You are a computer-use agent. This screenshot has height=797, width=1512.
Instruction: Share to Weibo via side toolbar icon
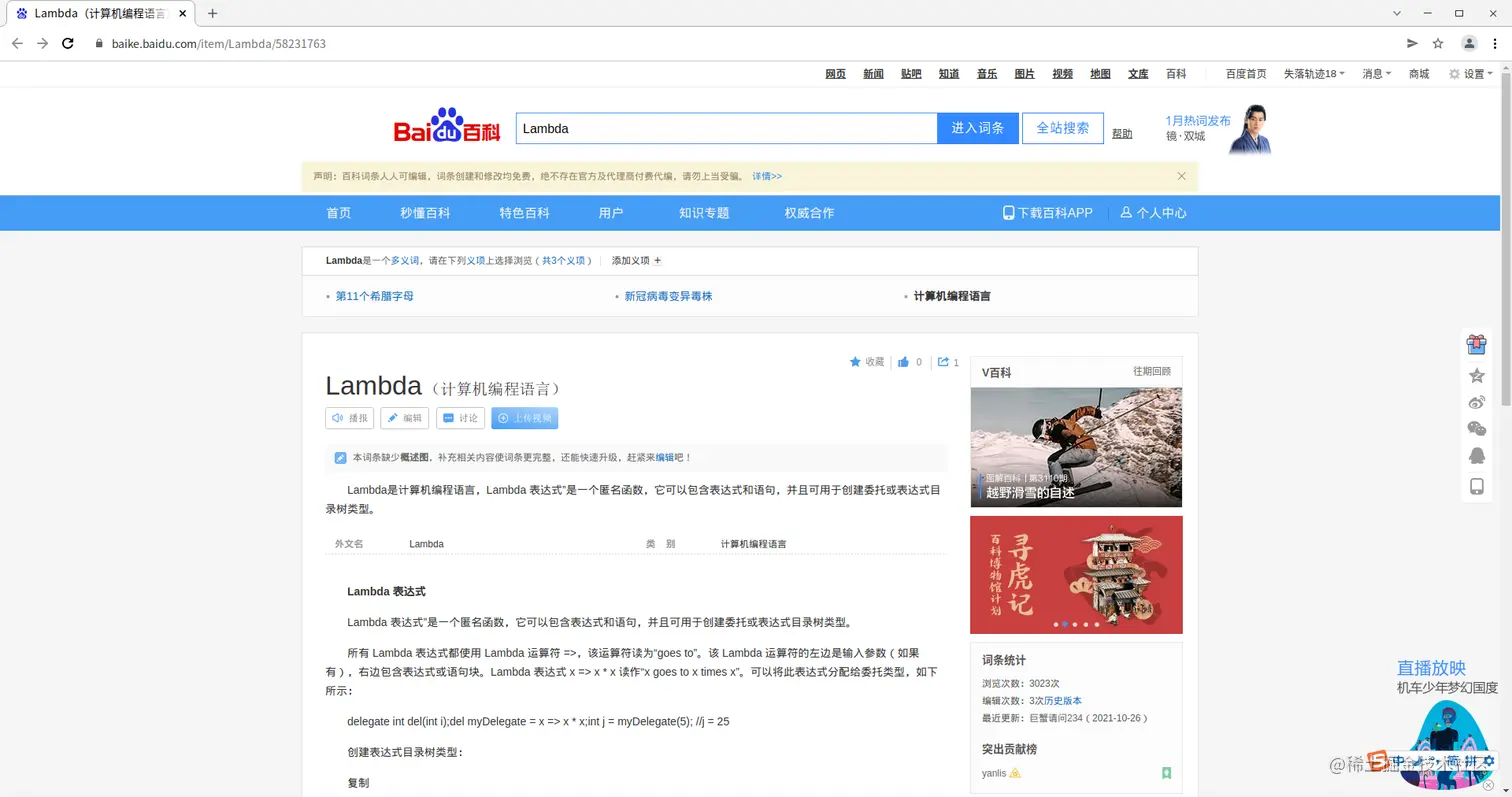pyautogui.click(x=1476, y=402)
